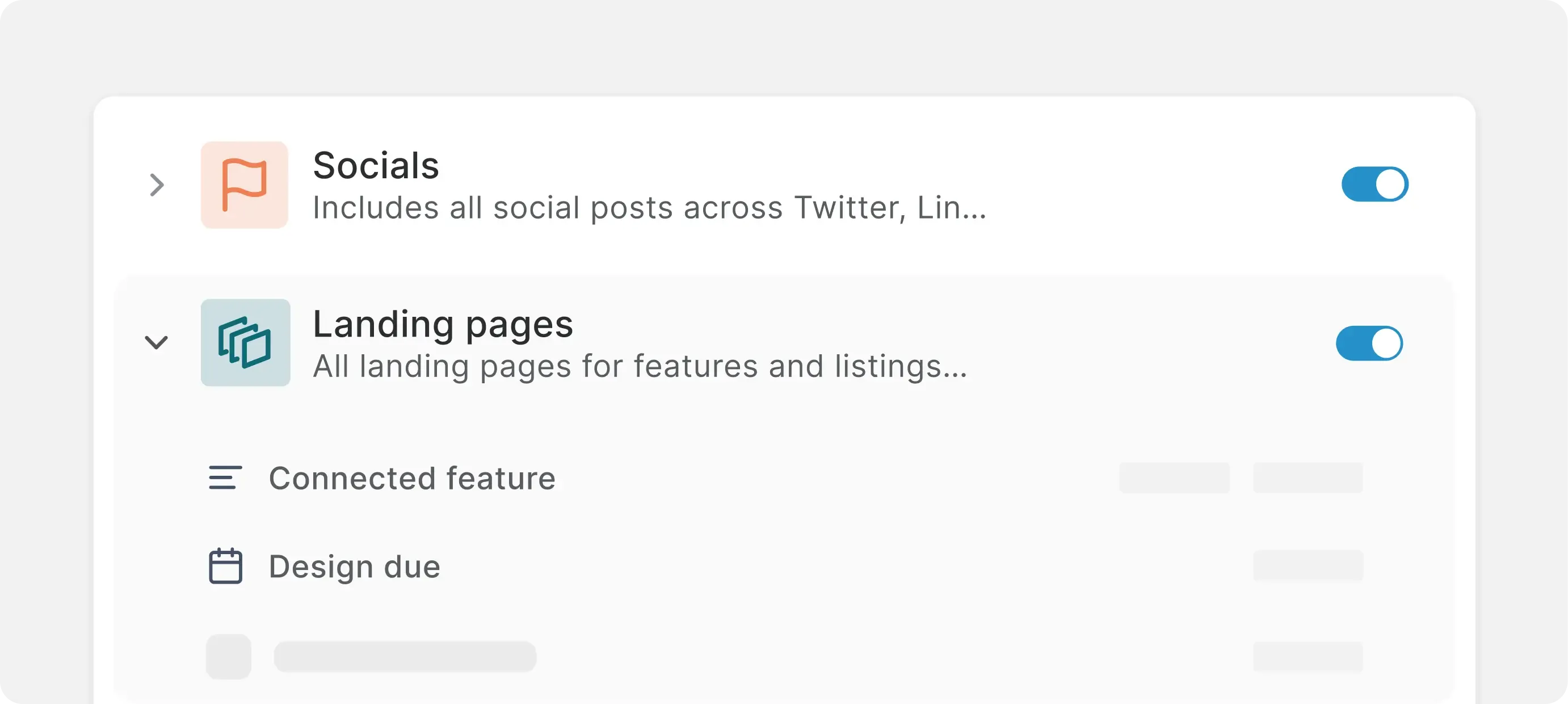Collapse the Landing pages section chevron
The width and height of the screenshot is (1568, 704).
point(156,342)
